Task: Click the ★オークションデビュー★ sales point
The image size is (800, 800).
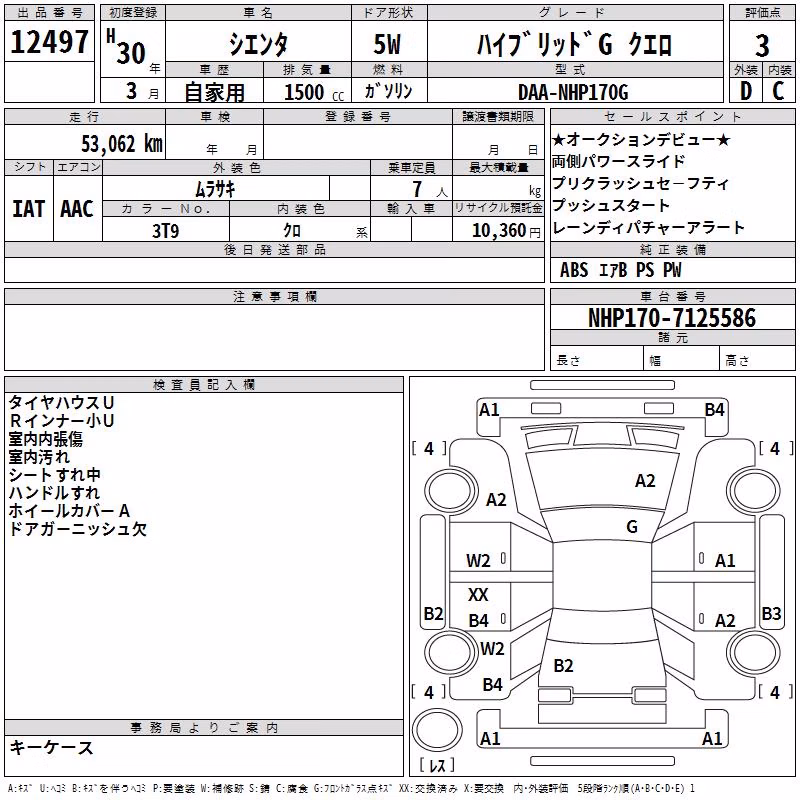Action: (641, 140)
